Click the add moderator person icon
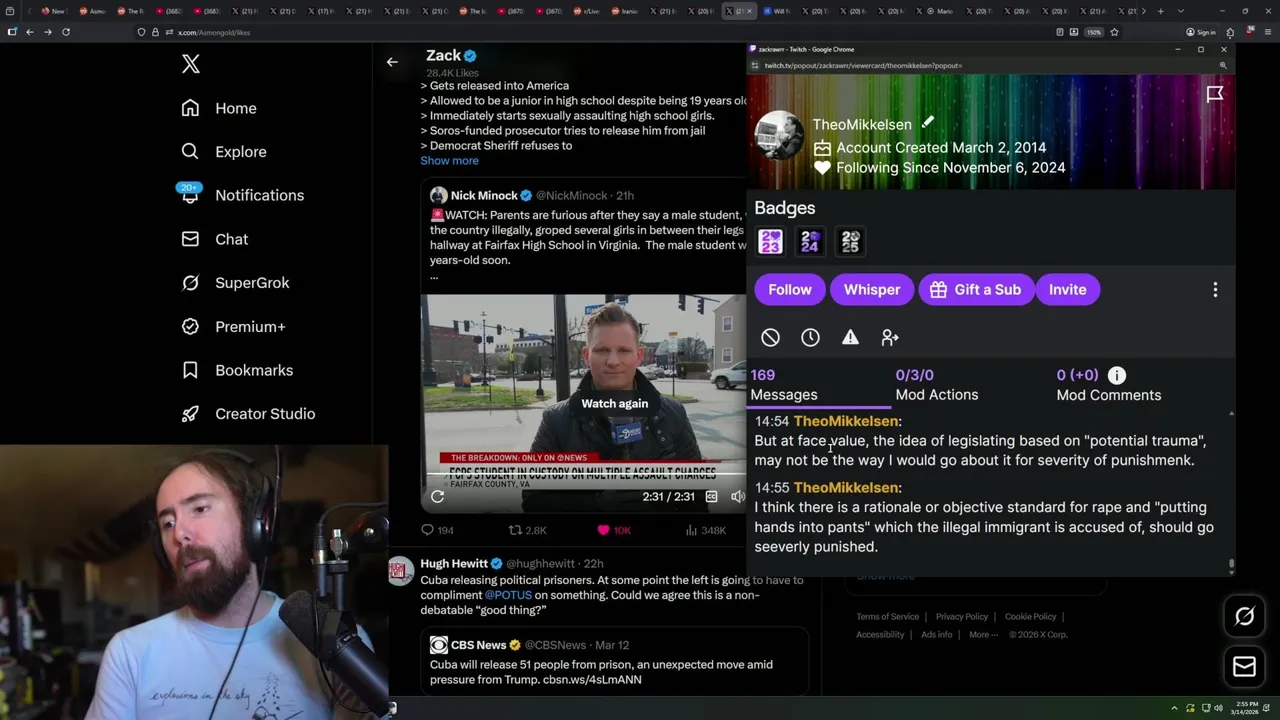The image size is (1280, 720). click(x=890, y=338)
